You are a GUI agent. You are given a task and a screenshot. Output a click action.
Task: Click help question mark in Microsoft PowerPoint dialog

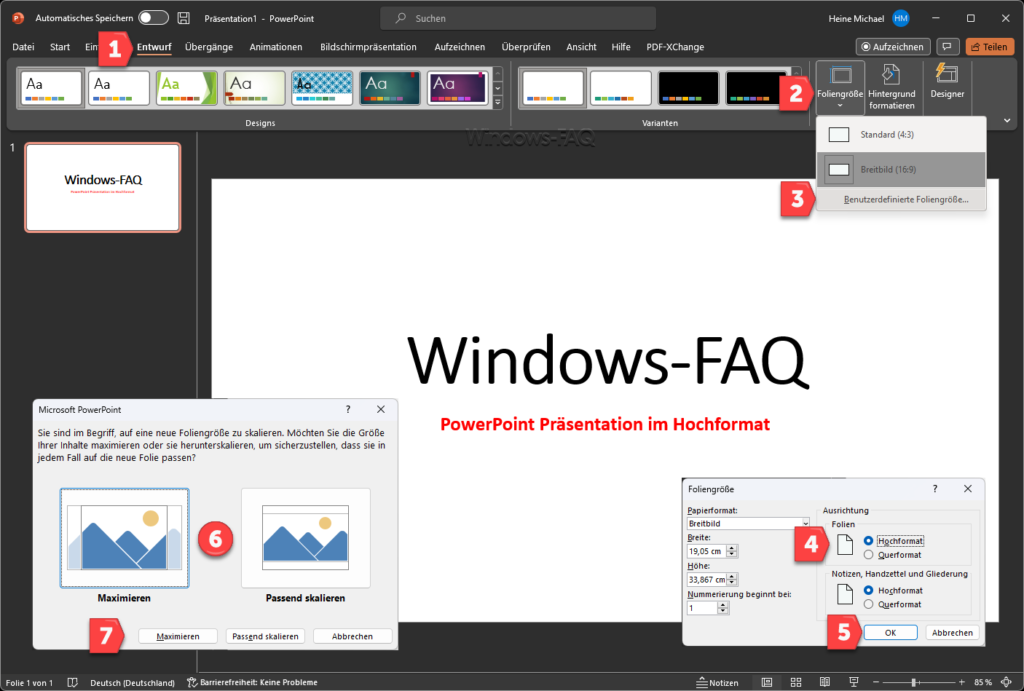point(347,410)
